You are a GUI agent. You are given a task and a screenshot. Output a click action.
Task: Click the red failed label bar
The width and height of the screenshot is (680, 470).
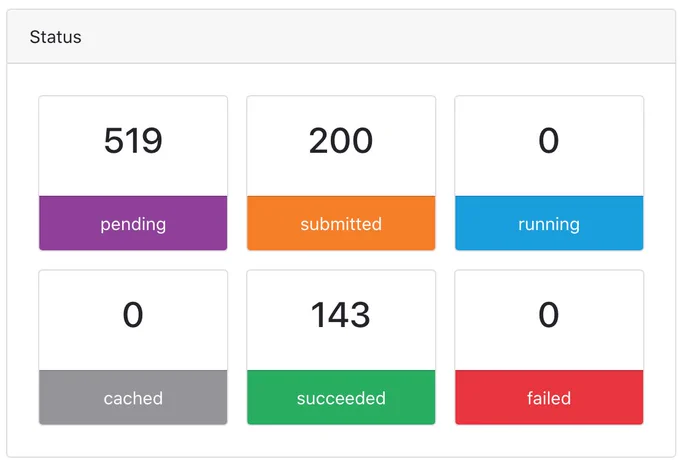click(549, 397)
